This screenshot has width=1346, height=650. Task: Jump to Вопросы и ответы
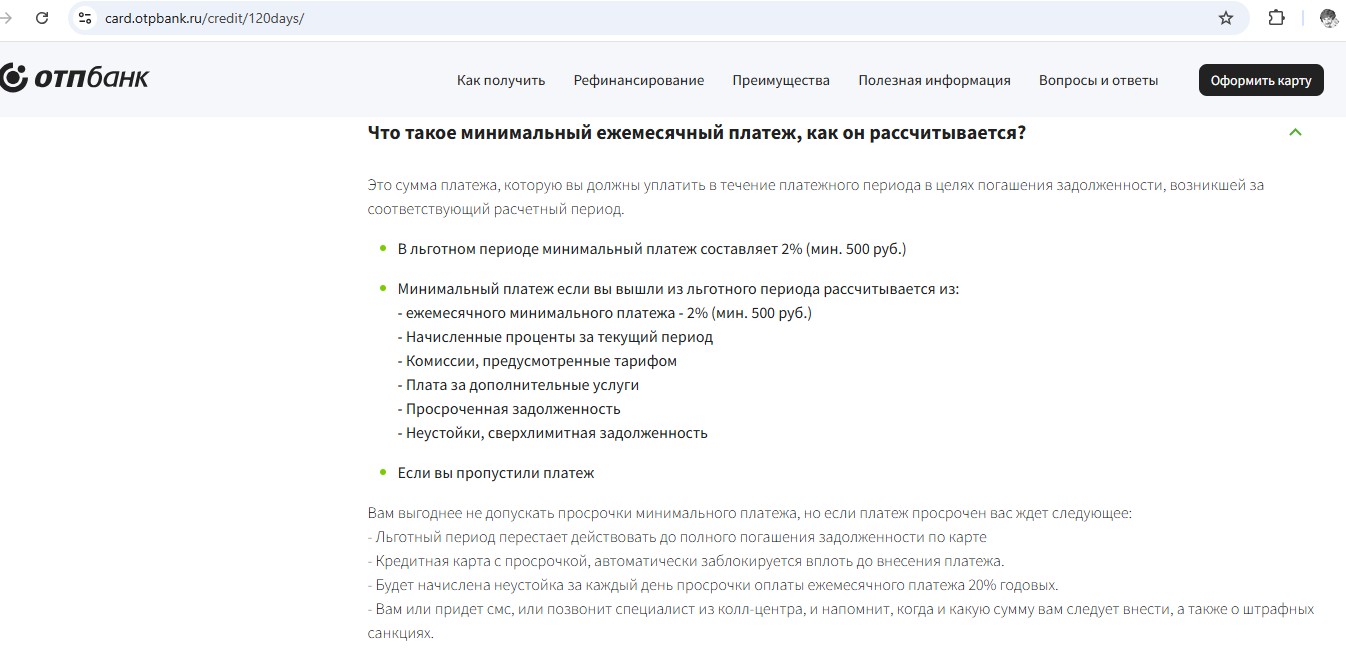pyautogui.click(x=1098, y=80)
